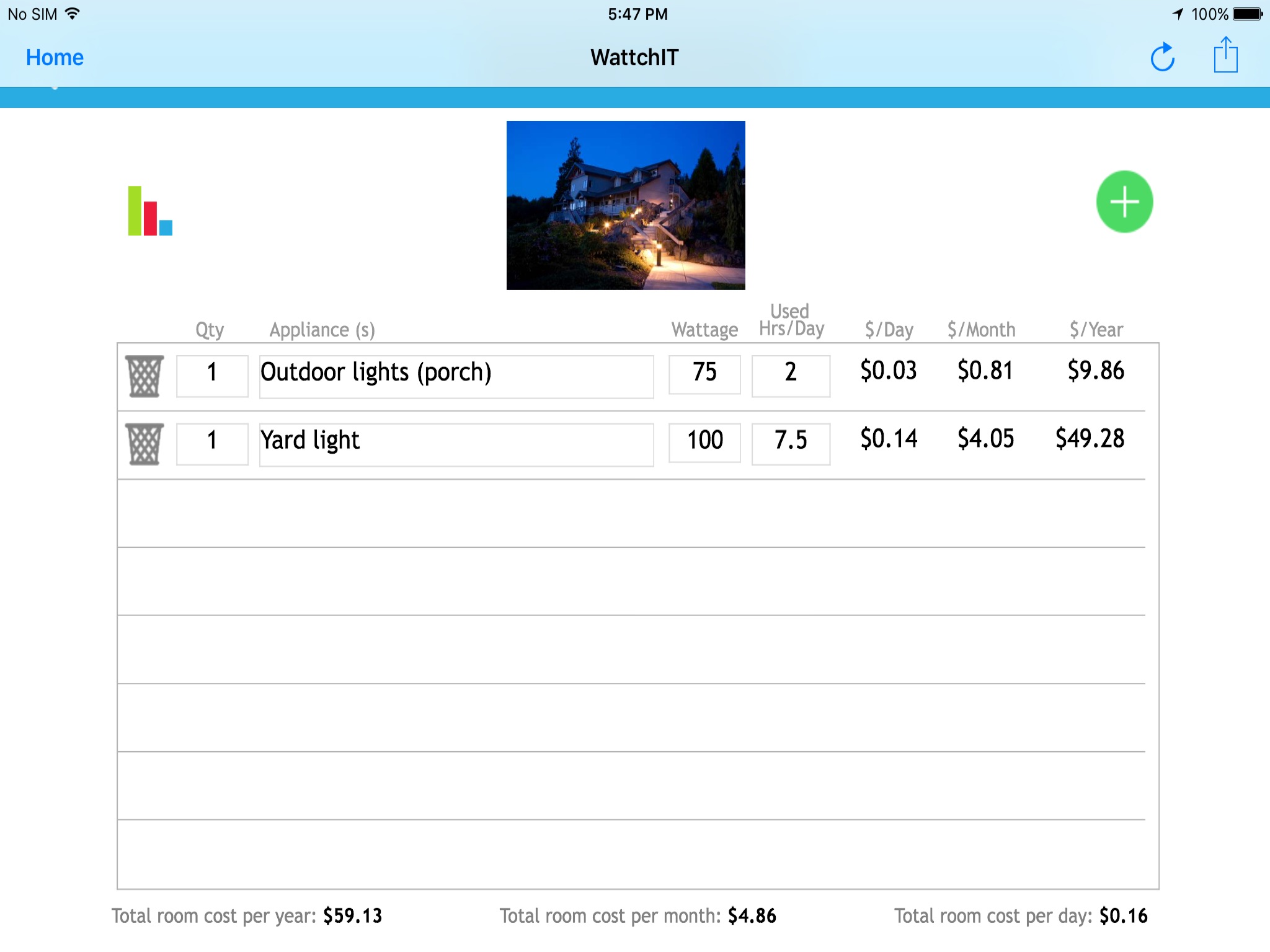Screen dimensions: 1270x952
Task: Tap the yearly cost $49.28 value
Action: pos(1090,439)
